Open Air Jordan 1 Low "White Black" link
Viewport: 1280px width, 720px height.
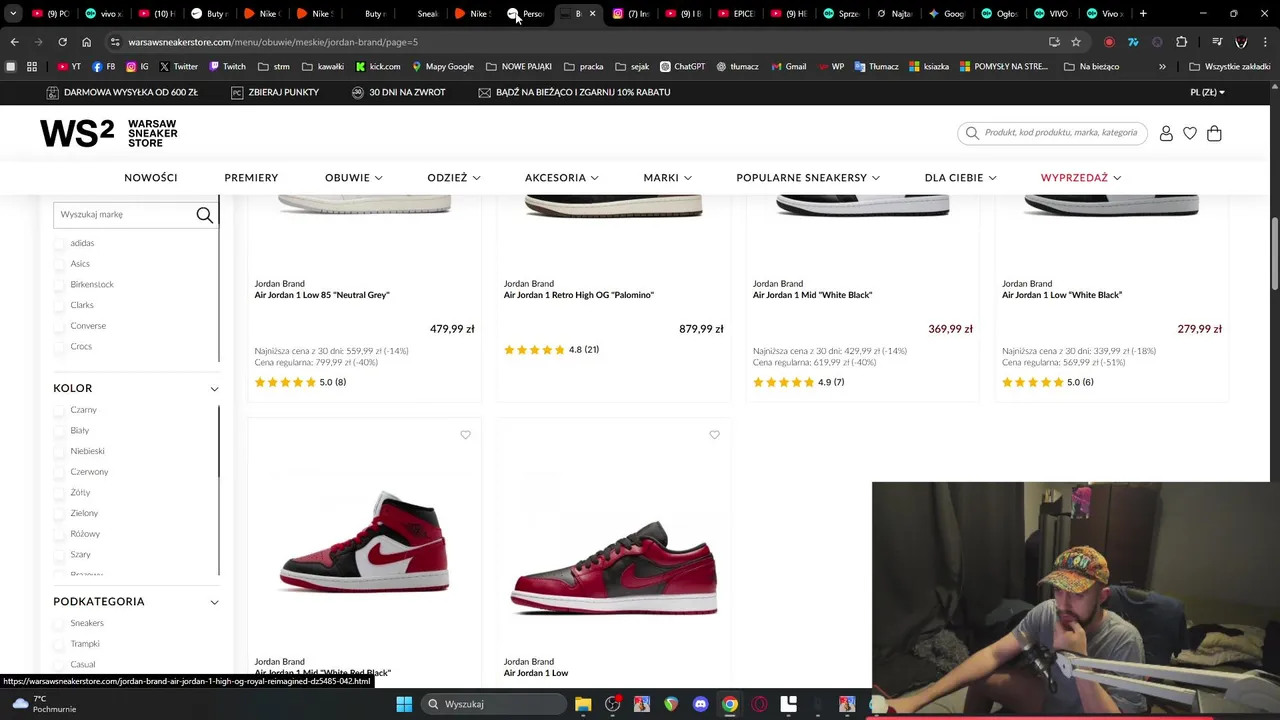[x=1062, y=295]
